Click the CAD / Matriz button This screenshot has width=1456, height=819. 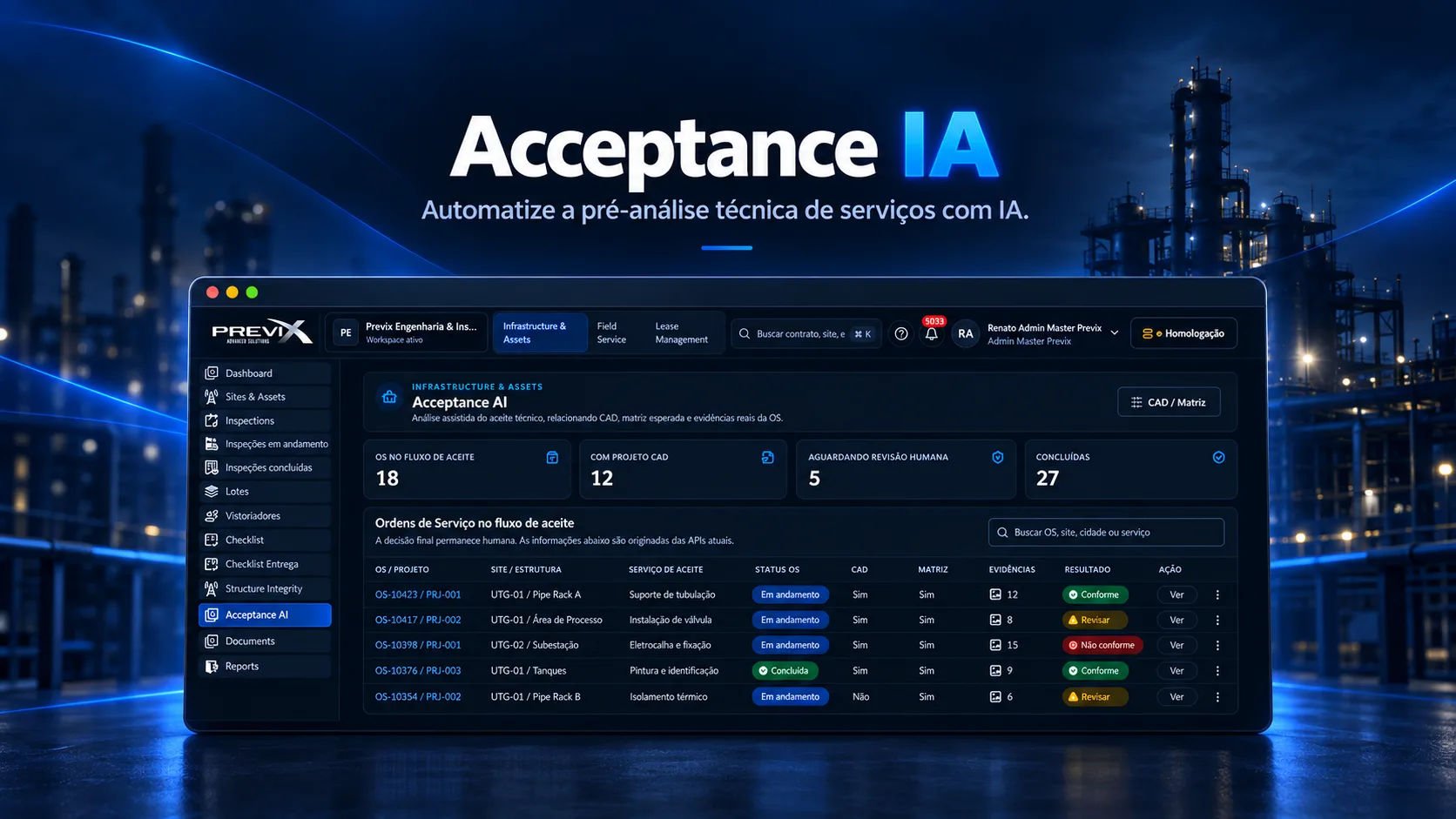pos(1169,402)
